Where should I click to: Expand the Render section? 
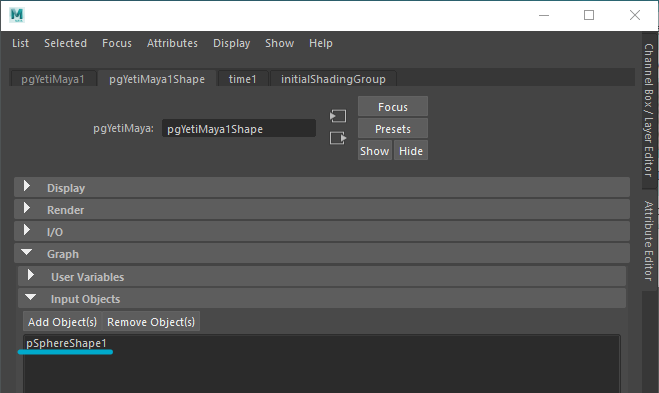pos(322,209)
